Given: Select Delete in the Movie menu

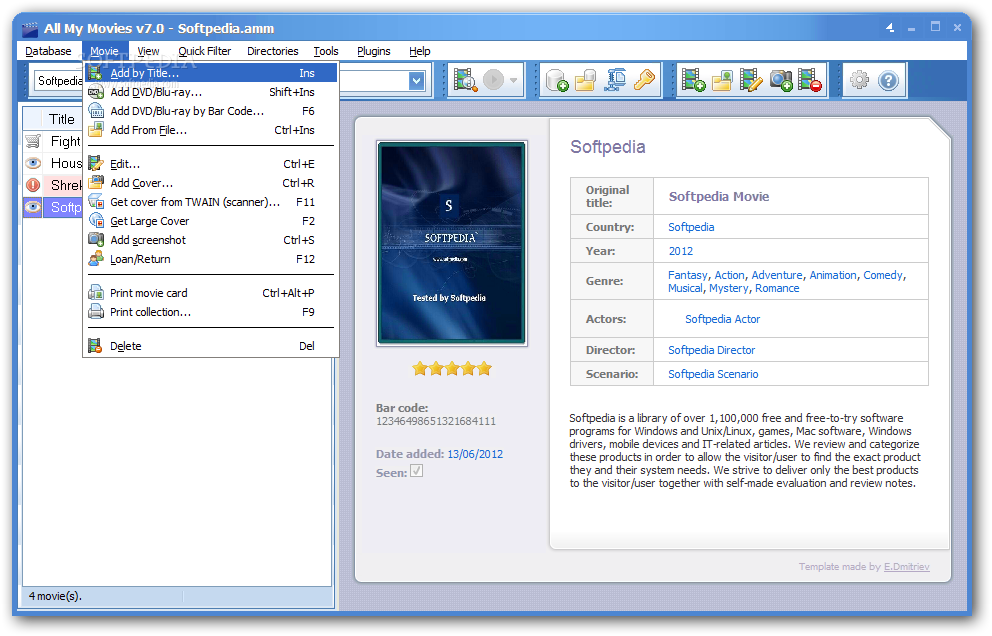Looking at the screenshot, I should [x=211, y=346].
